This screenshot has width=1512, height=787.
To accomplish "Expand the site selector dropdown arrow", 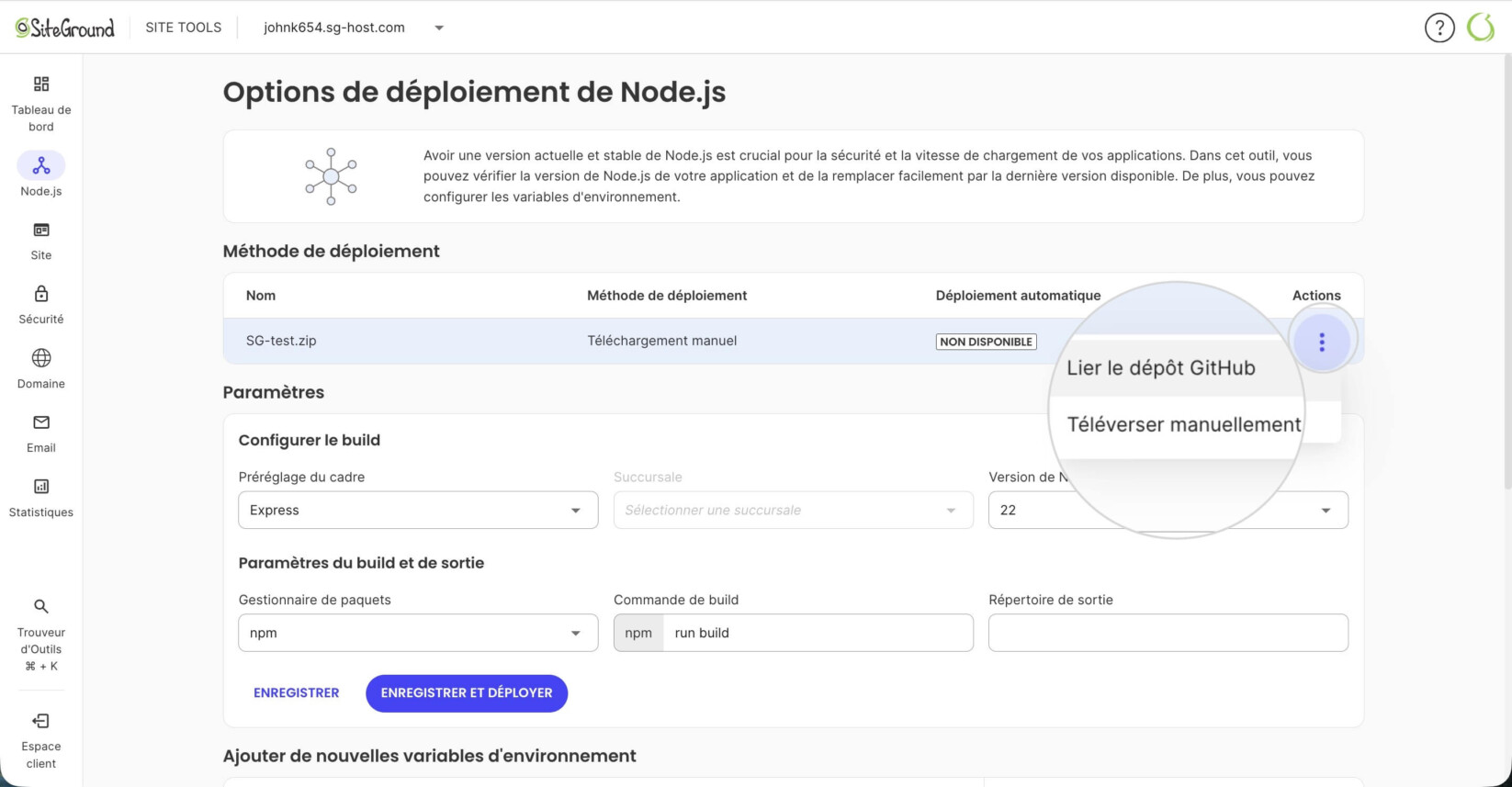I will tap(439, 28).
